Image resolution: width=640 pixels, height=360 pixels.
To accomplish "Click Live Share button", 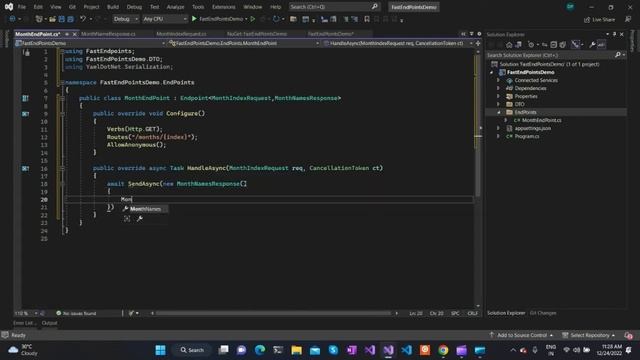I will click(x=600, y=20).
